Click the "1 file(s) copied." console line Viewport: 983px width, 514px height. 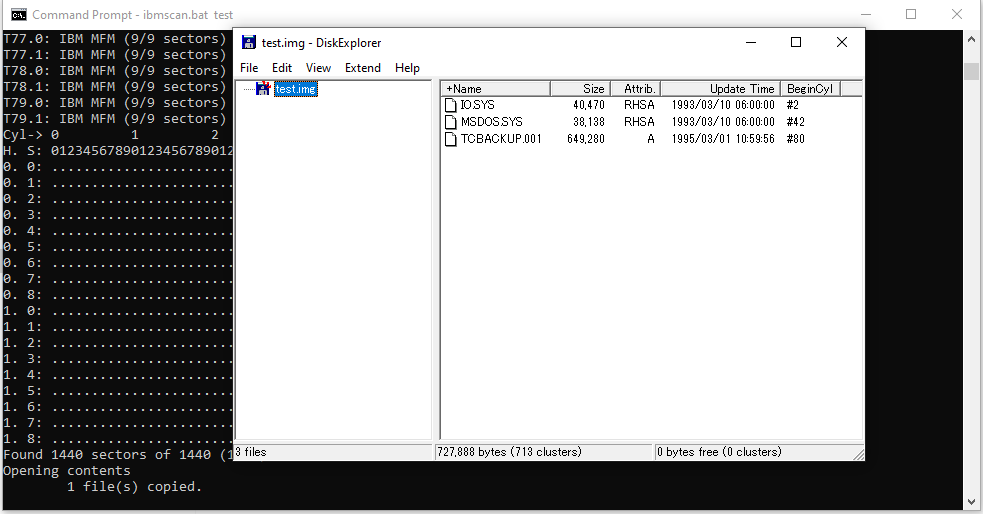[134, 486]
